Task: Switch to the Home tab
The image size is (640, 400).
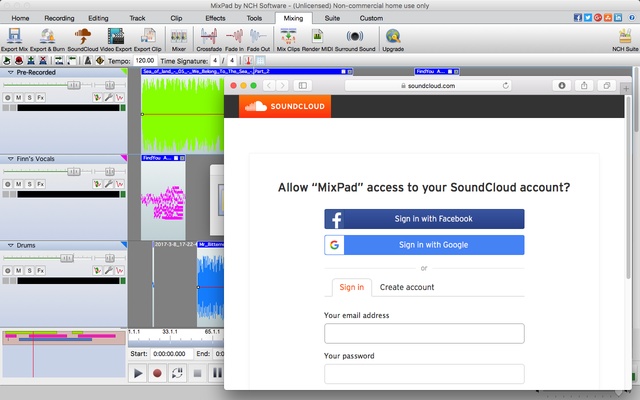Action: [x=20, y=18]
